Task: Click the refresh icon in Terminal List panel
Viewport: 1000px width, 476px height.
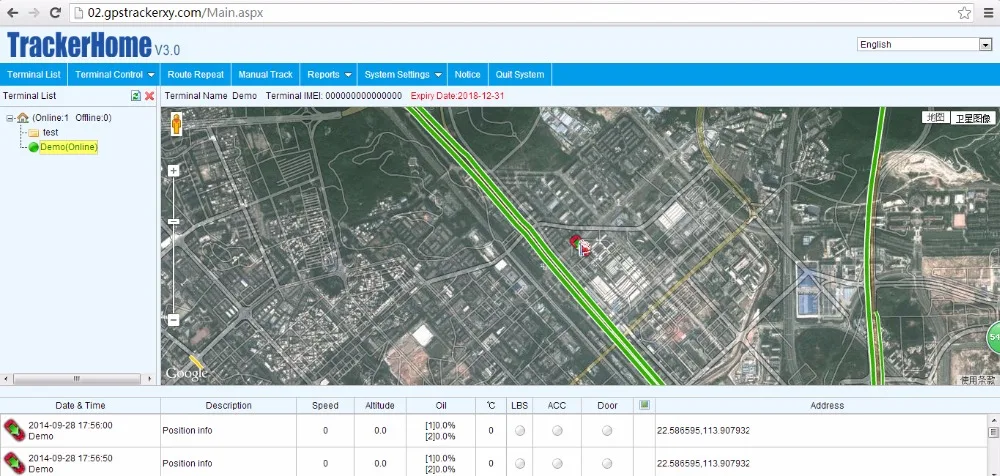Action: 136,96
